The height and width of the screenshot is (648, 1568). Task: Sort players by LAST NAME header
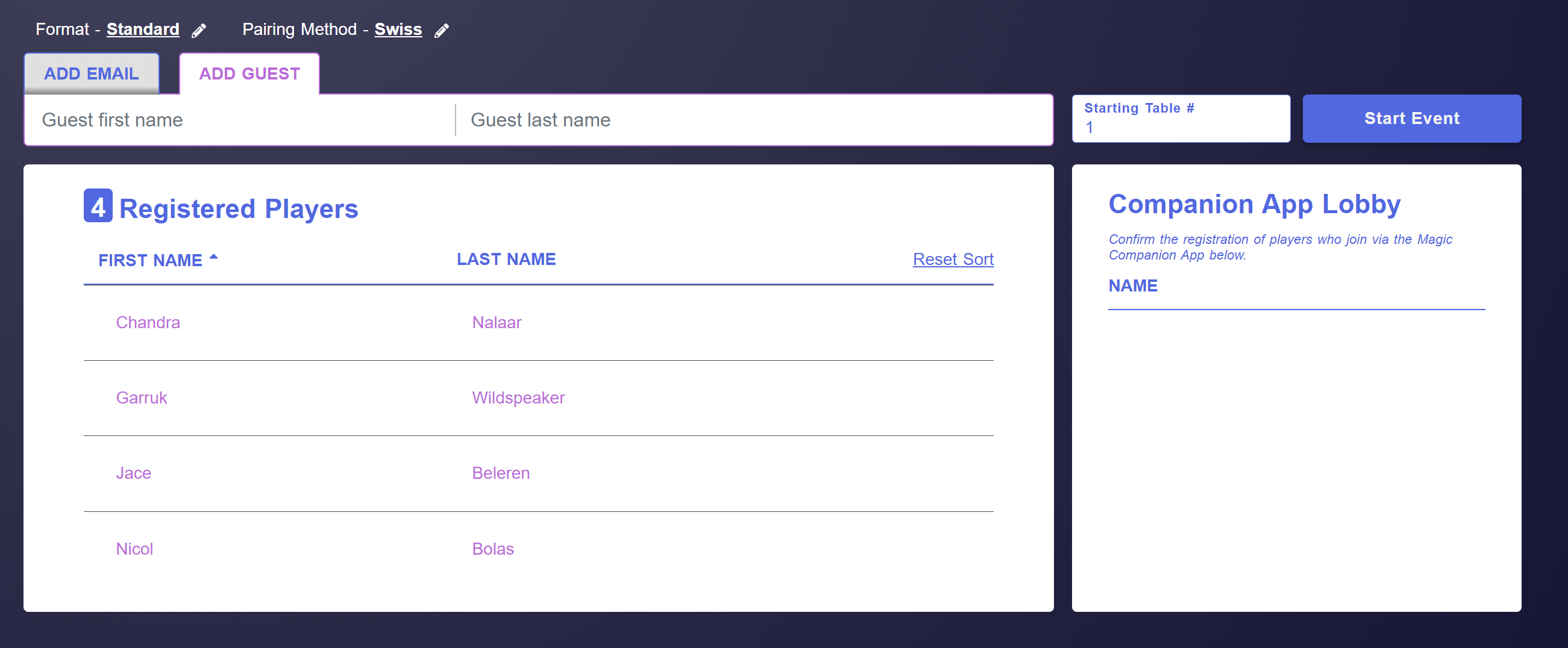point(506,259)
